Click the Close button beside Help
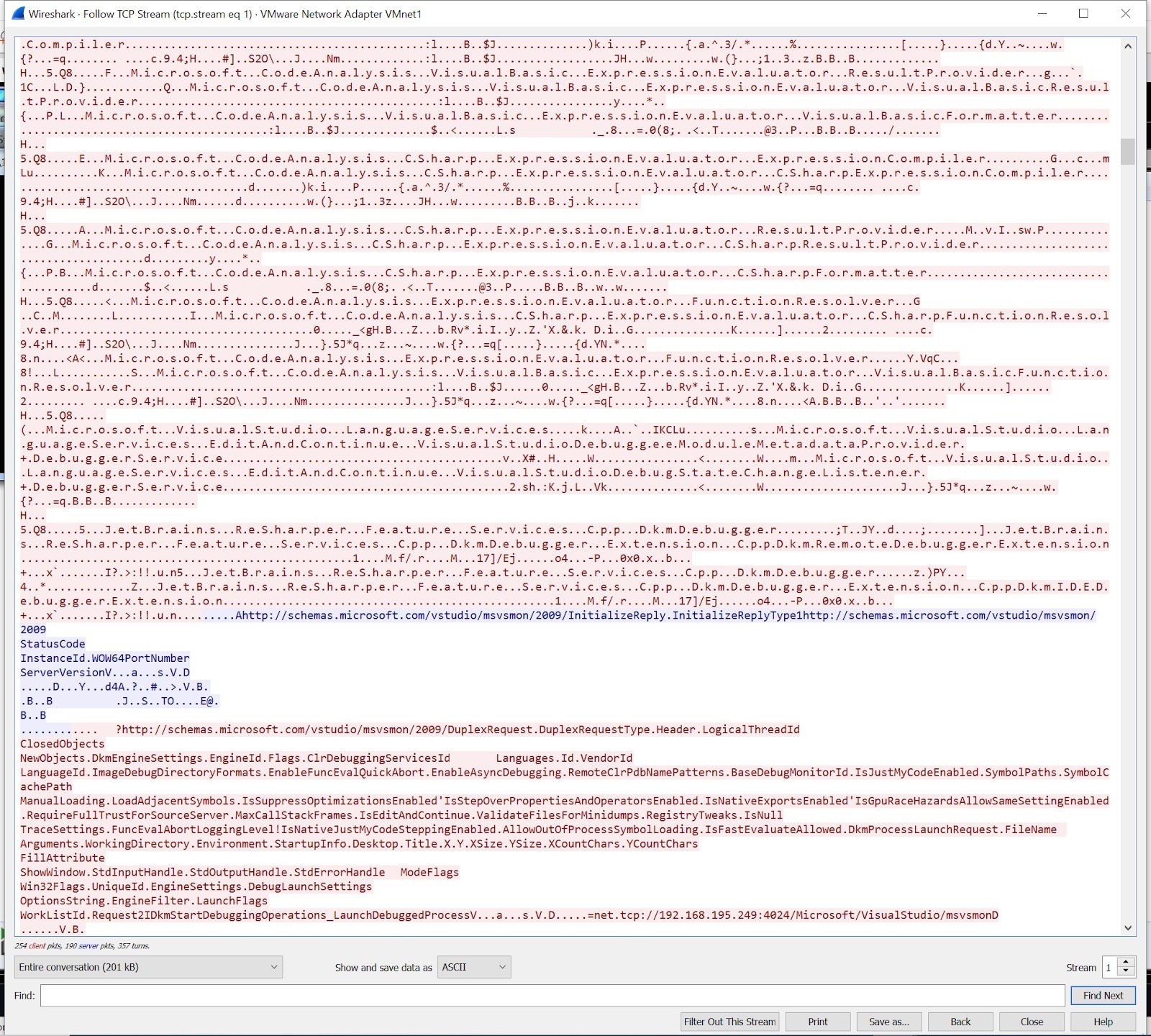This screenshot has height=1036, width=1151. (1032, 1022)
